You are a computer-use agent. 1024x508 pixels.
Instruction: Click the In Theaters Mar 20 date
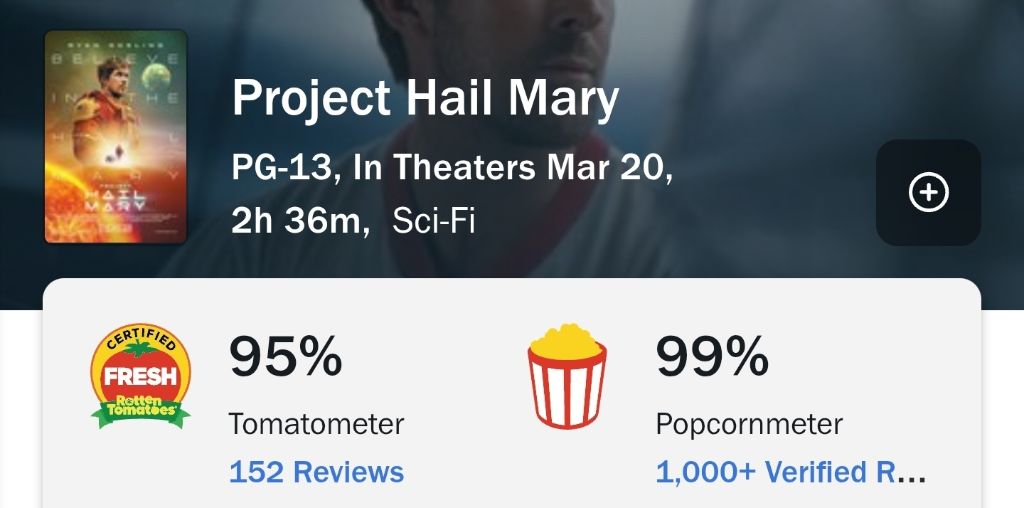(x=512, y=168)
